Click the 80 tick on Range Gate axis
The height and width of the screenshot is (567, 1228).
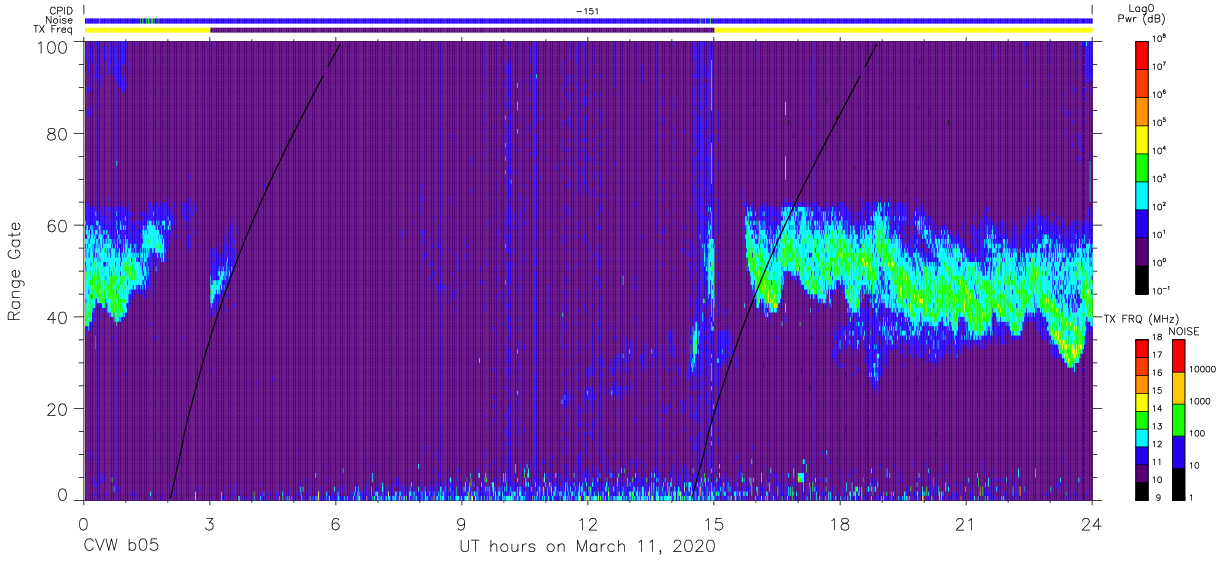click(x=56, y=132)
